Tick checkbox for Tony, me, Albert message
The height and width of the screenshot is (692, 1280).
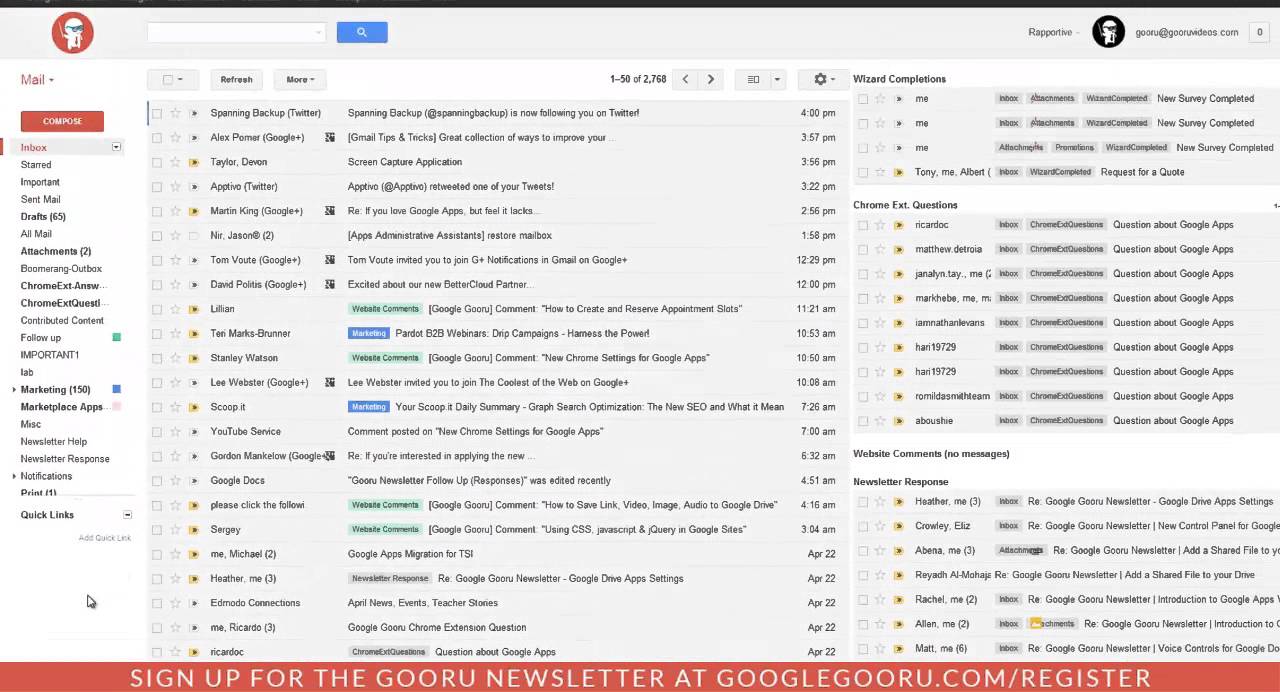[863, 172]
